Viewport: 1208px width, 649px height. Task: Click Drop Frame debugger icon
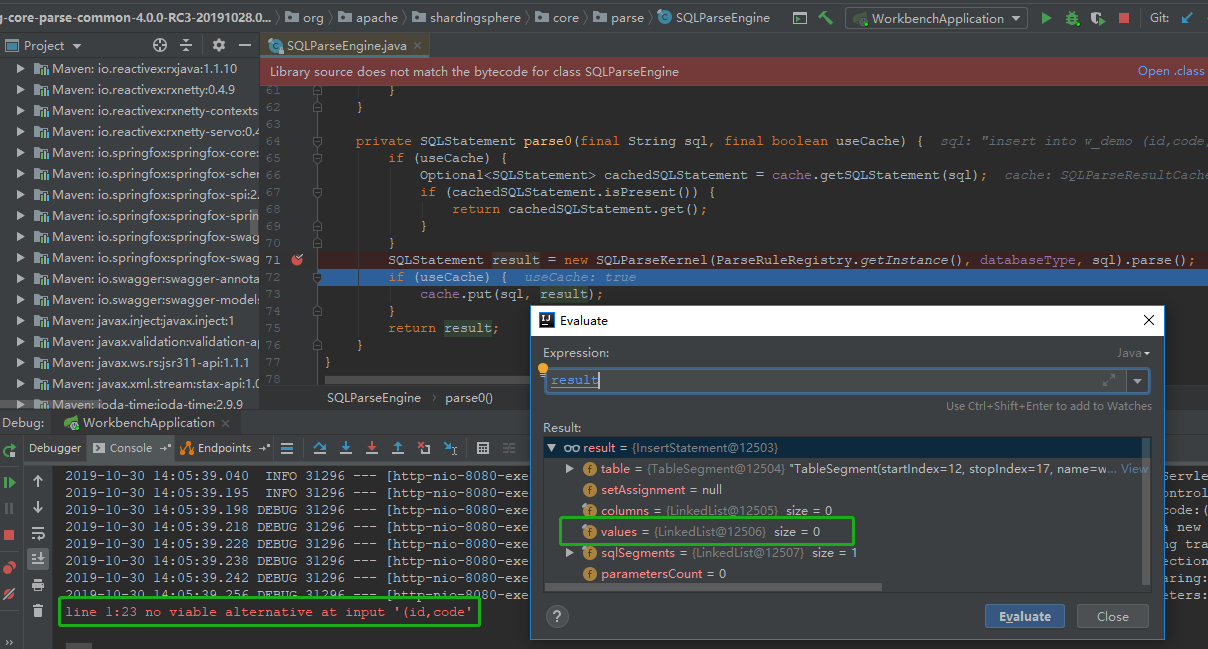424,448
